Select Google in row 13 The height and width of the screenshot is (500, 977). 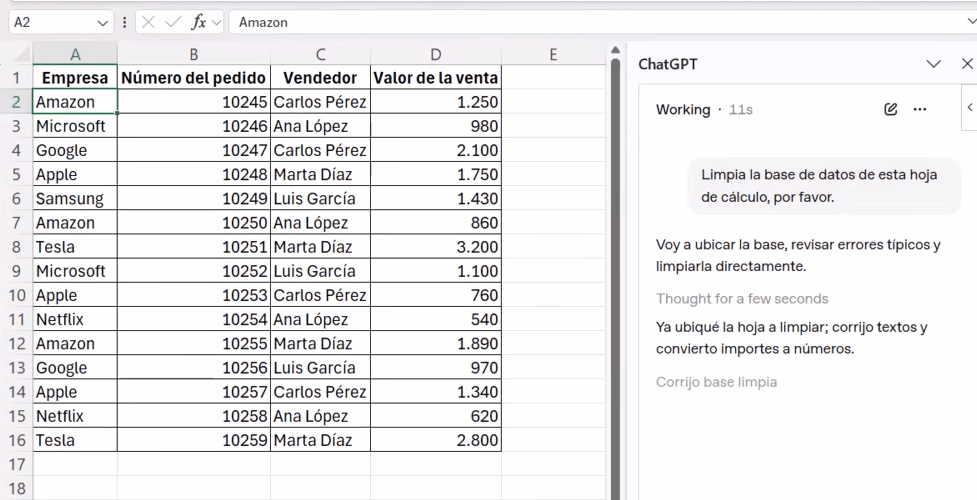pos(75,368)
